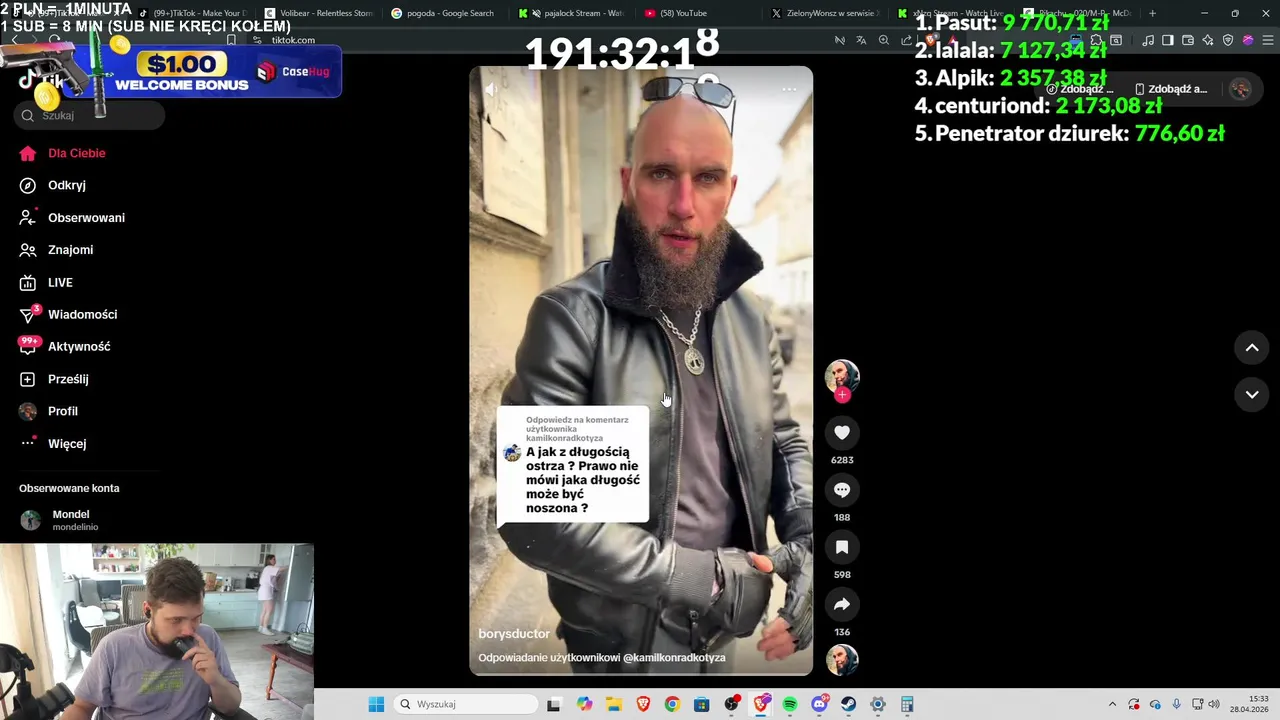Open Steam from the taskbar
This screenshot has height=720, width=1280.
click(849, 704)
